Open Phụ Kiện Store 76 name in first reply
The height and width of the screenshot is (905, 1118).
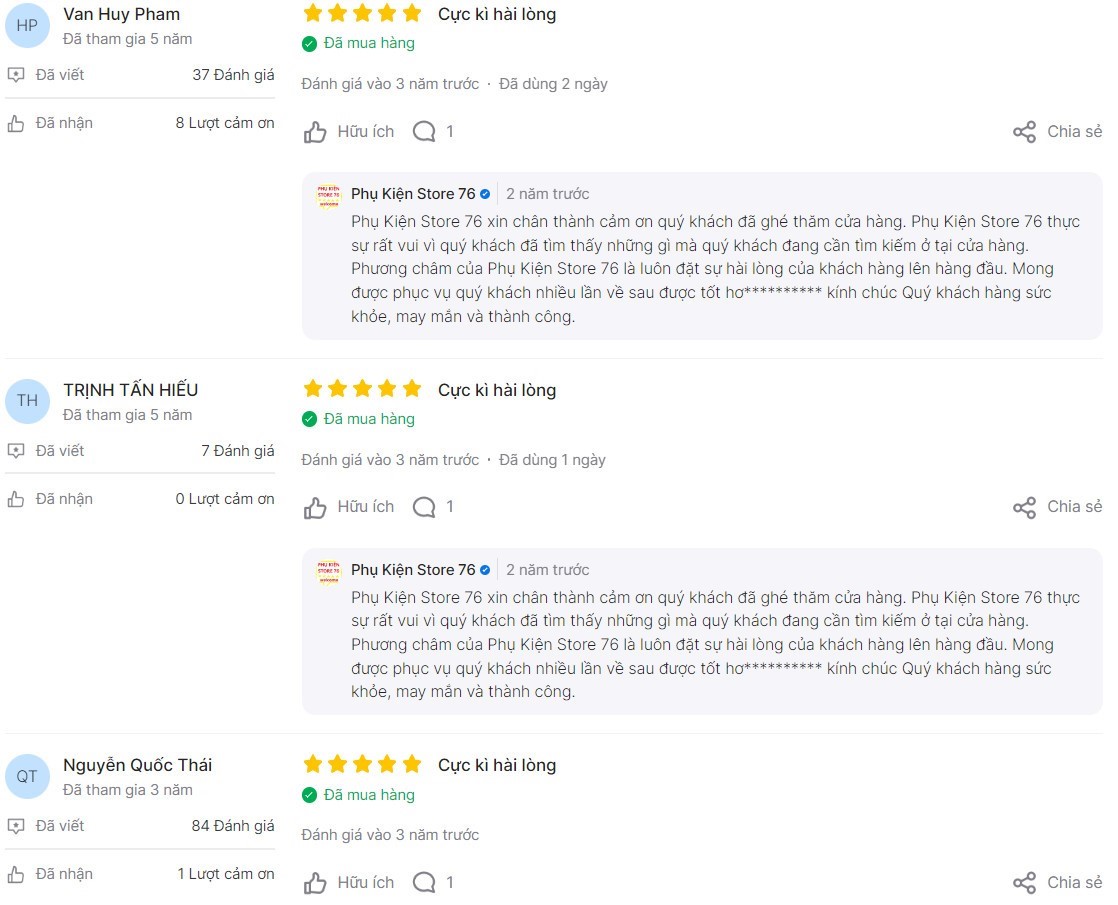[x=413, y=194]
